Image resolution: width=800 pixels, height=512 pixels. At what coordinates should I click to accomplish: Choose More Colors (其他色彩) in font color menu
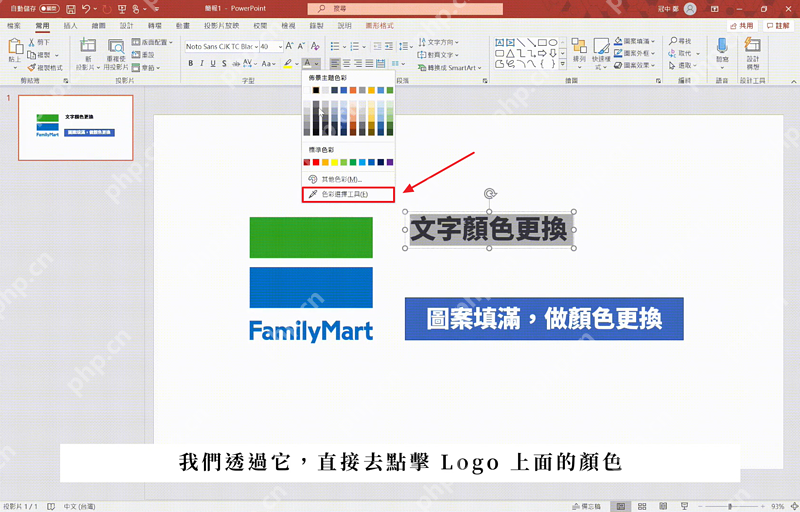coord(348,180)
